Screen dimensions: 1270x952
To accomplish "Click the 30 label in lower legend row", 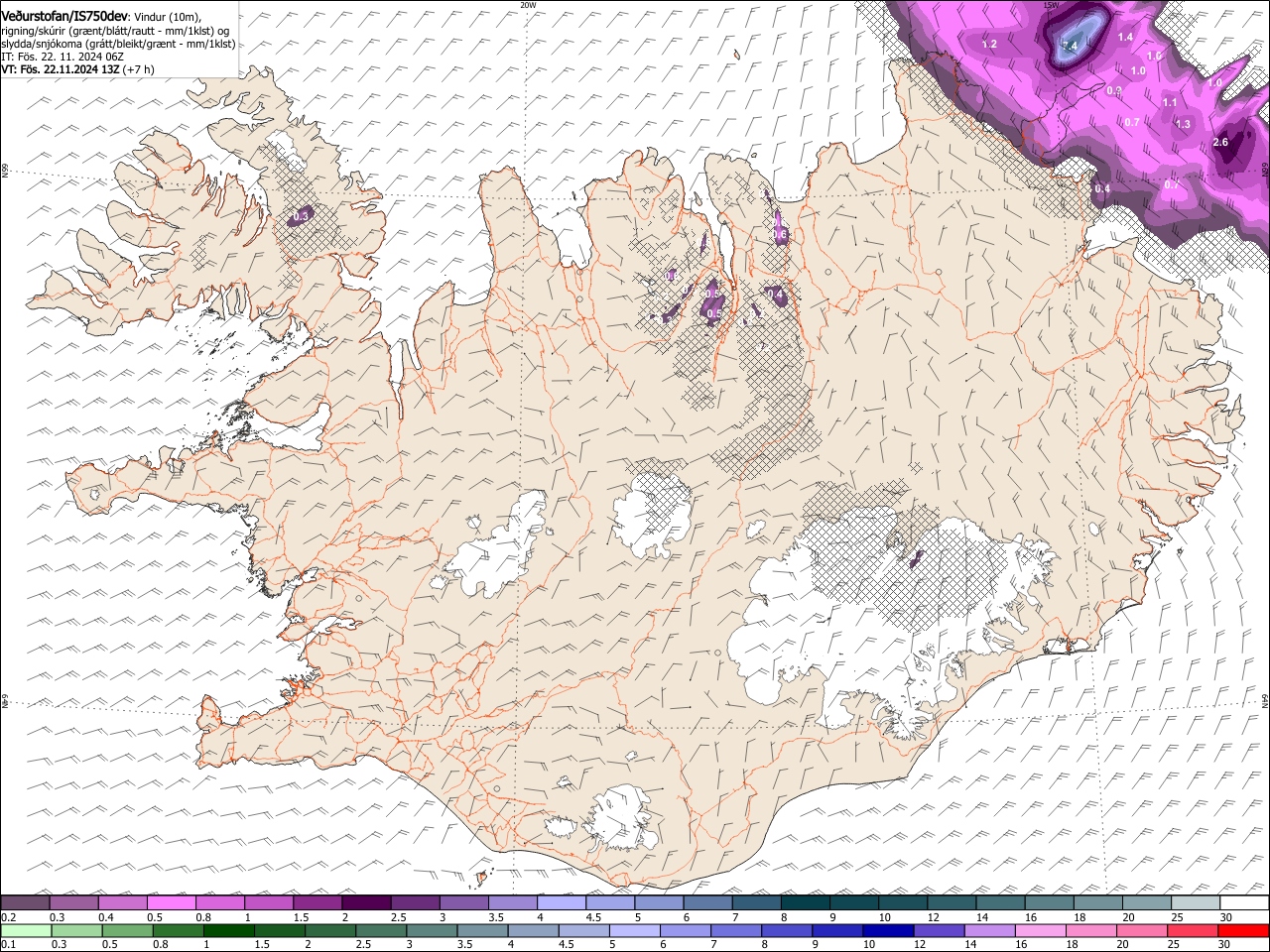I will (1226, 944).
